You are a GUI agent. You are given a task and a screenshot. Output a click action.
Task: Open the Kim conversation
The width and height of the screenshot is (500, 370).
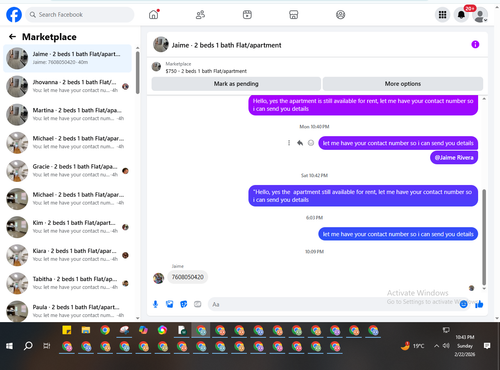(x=68, y=227)
